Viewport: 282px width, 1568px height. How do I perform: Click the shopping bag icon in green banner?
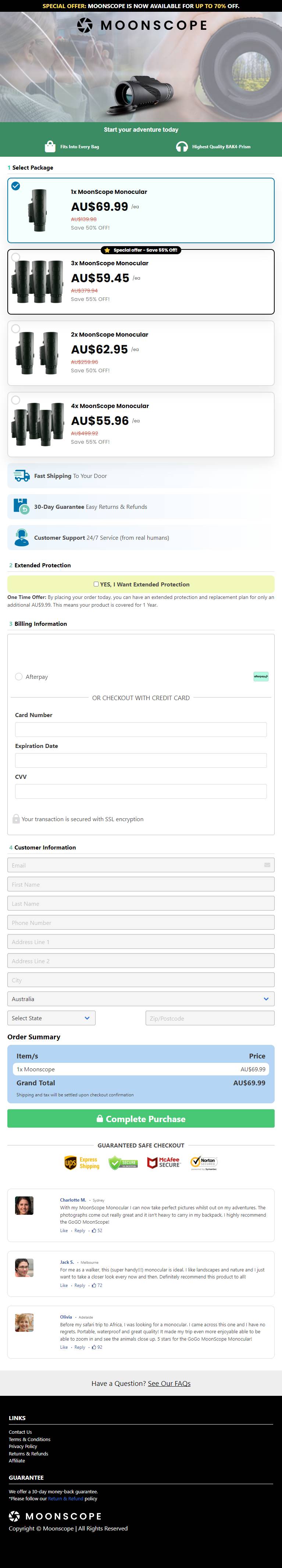point(50,146)
